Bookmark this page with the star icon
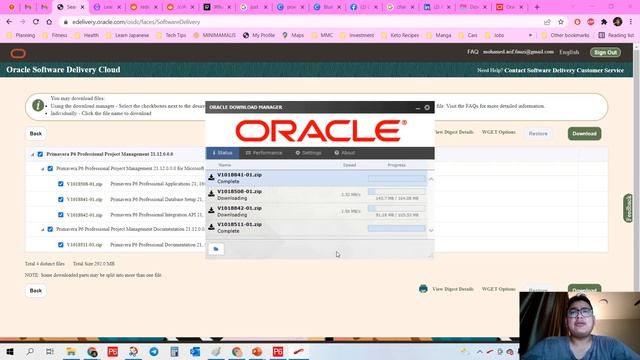The height and width of the screenshot is (360, 640). 561,22
